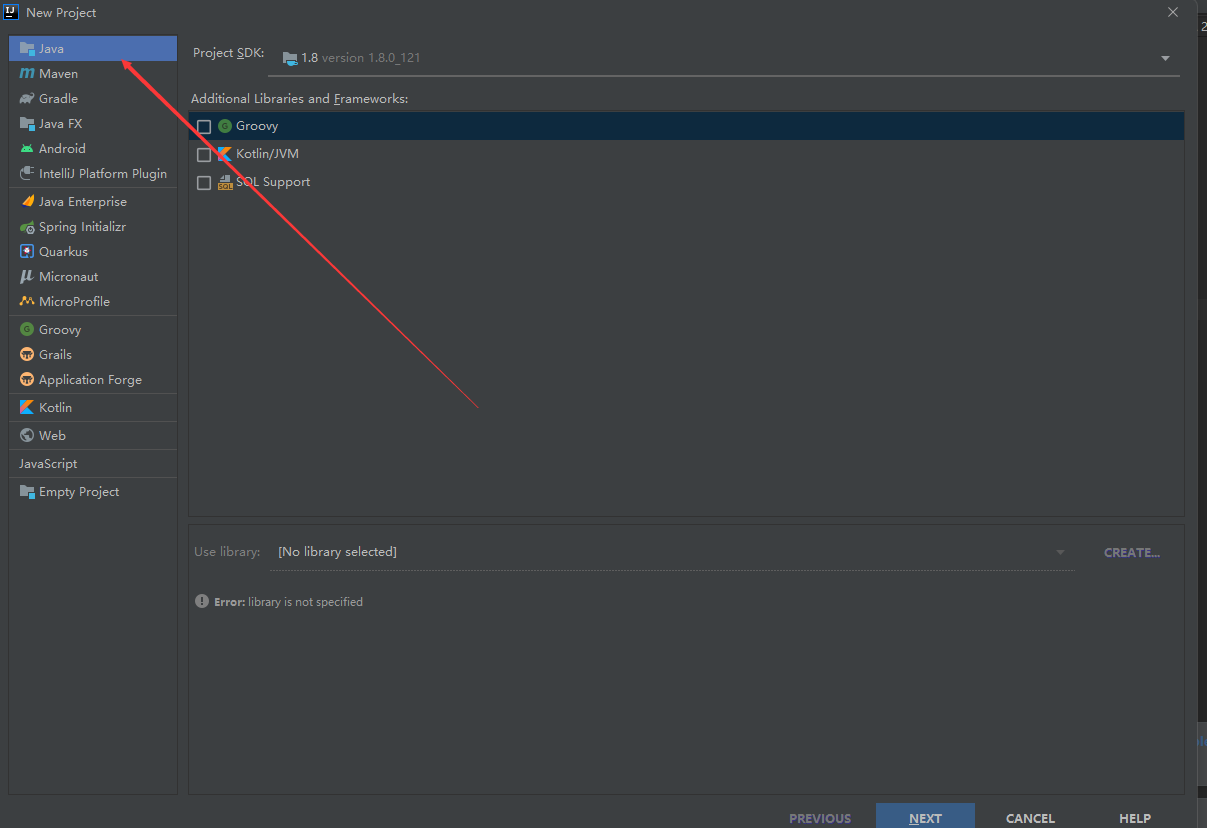Click the '[No library selected]' combo box
Screen dimensions: 1207x828
tap(672, 552)
